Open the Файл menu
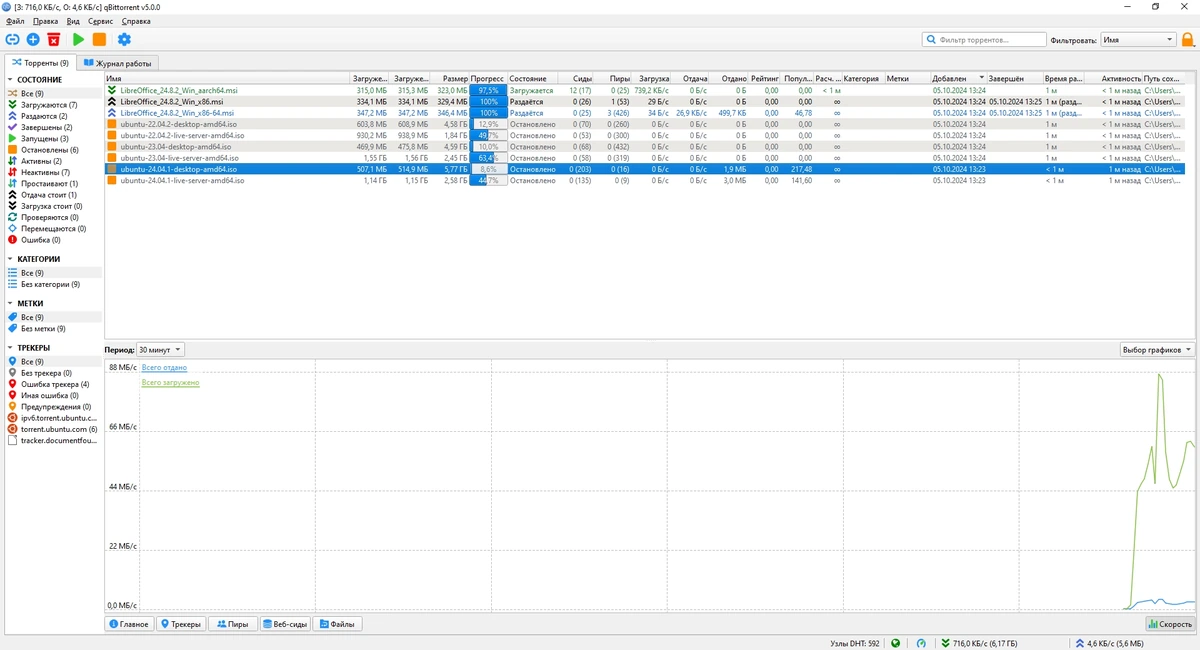 click(x=15, y=21)
